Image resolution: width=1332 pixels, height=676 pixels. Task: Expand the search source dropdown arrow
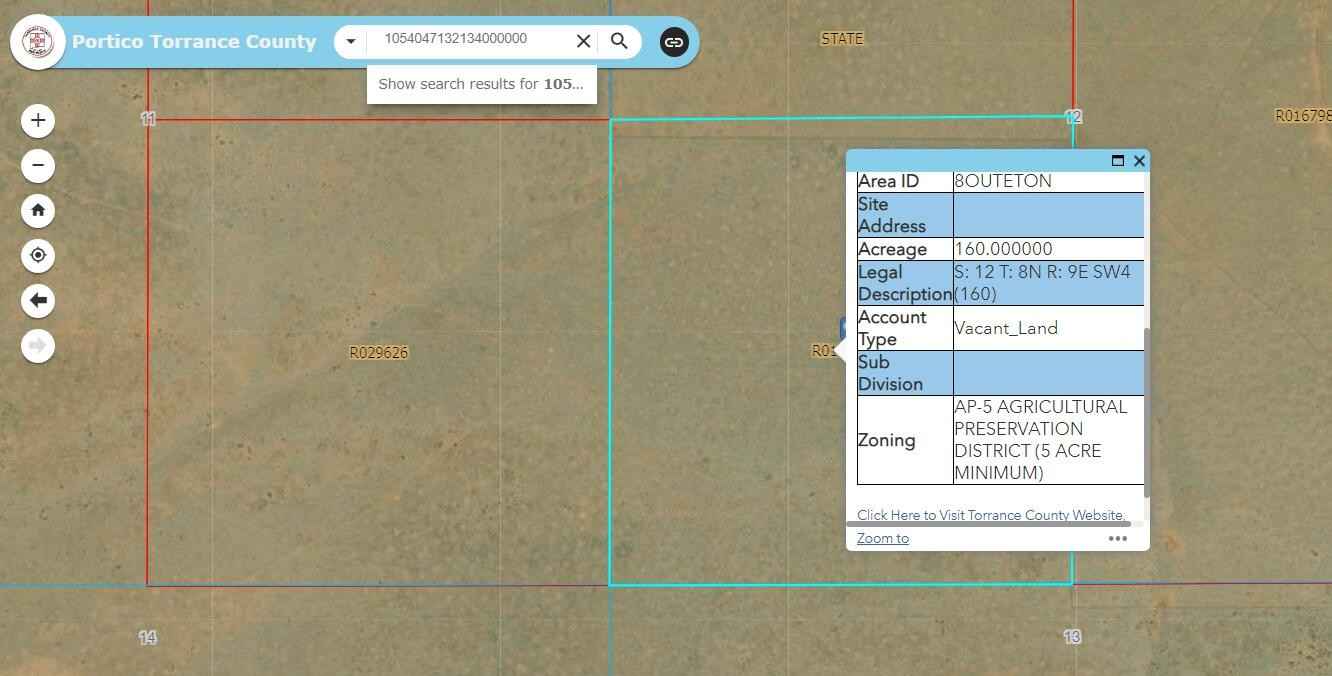351,41
